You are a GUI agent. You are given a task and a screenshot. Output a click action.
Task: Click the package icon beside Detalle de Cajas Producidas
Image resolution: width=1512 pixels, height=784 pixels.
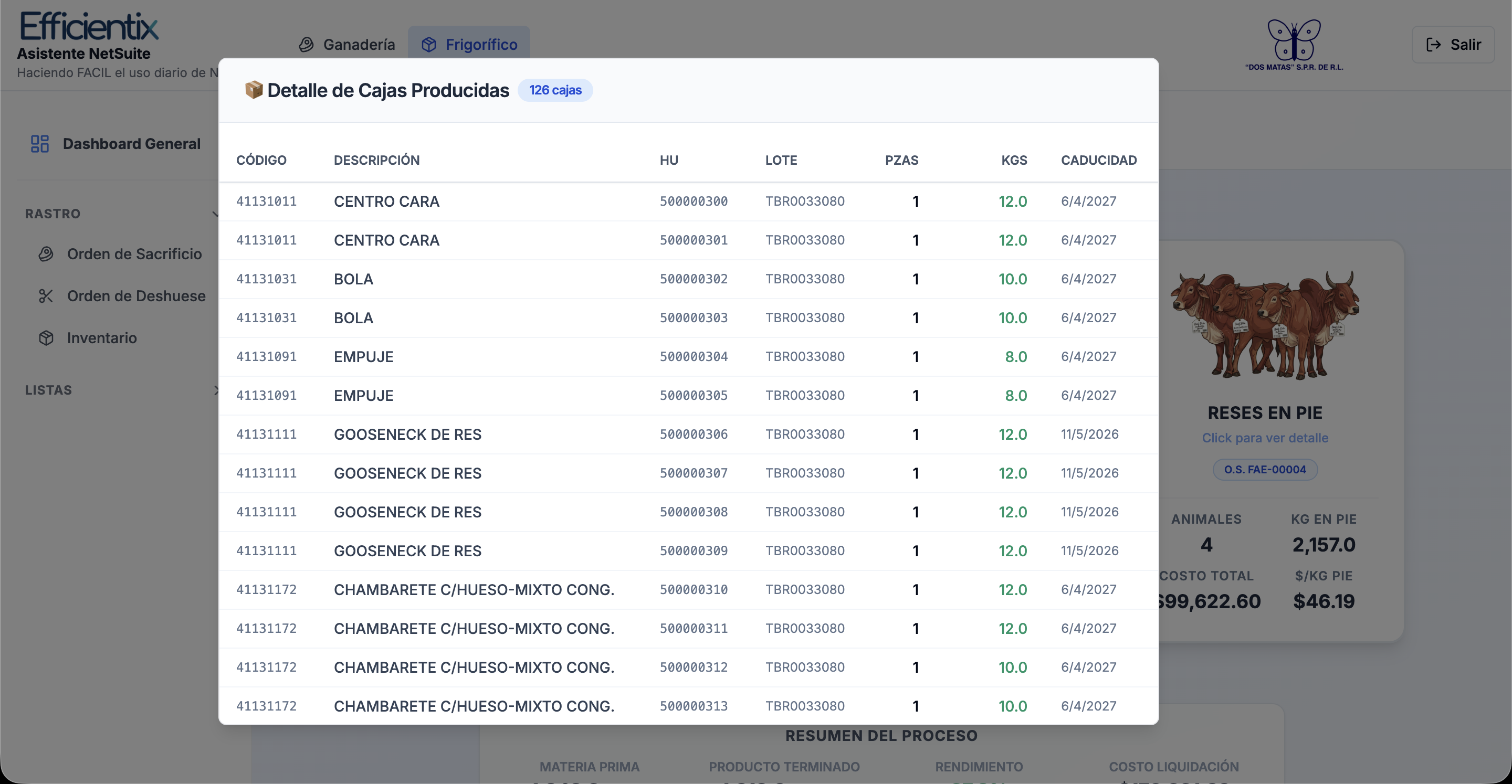(254, 90)
